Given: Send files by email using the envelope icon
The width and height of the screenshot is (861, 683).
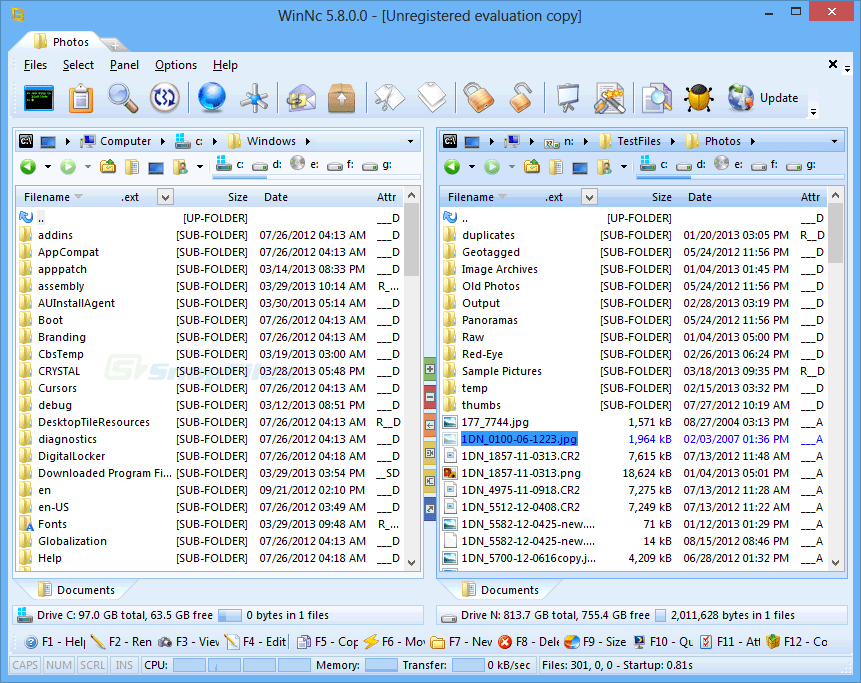Looking at the screenshot, I should pyautogui.click(x=301, y=98).
